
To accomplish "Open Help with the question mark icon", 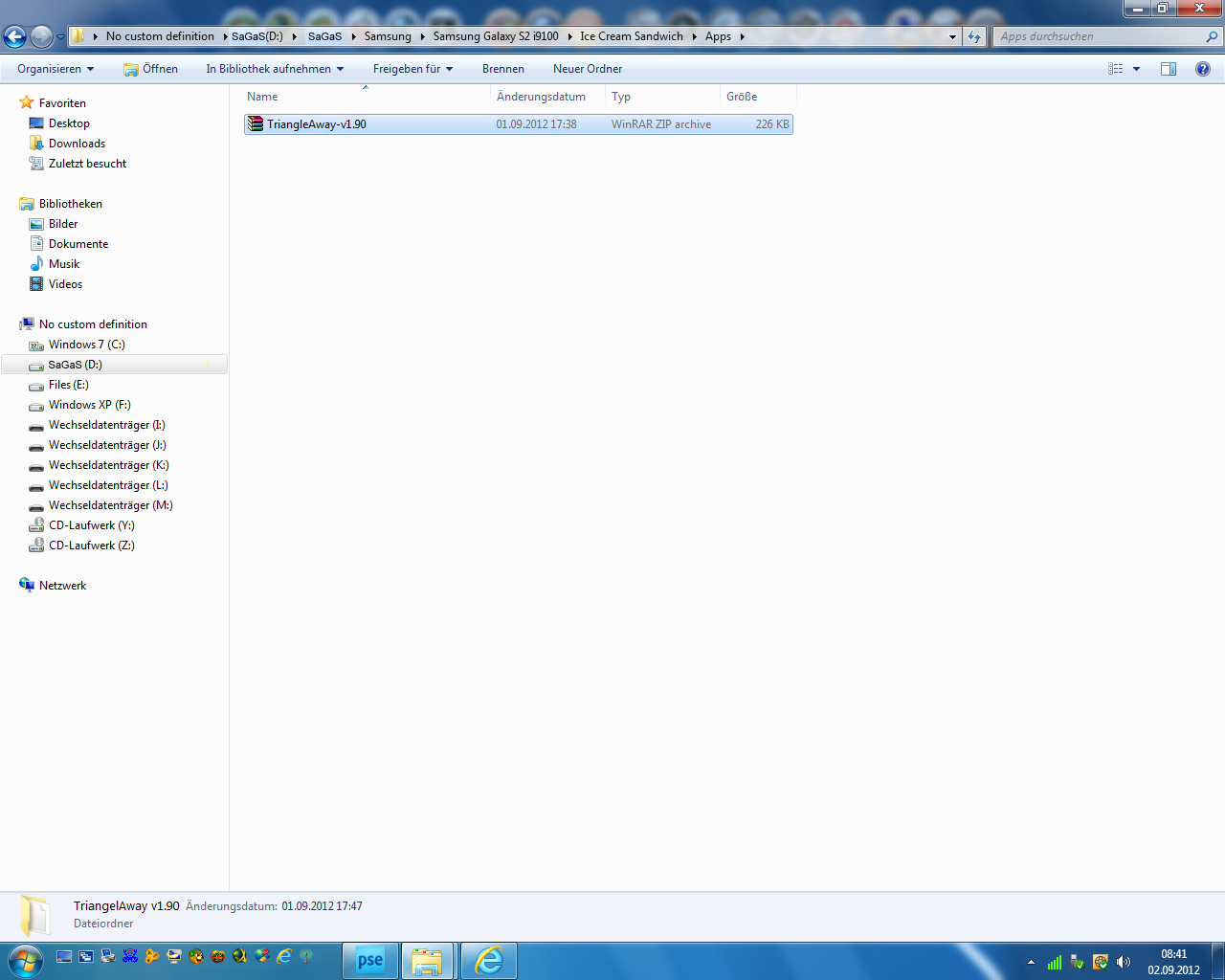I will 1203,69.
